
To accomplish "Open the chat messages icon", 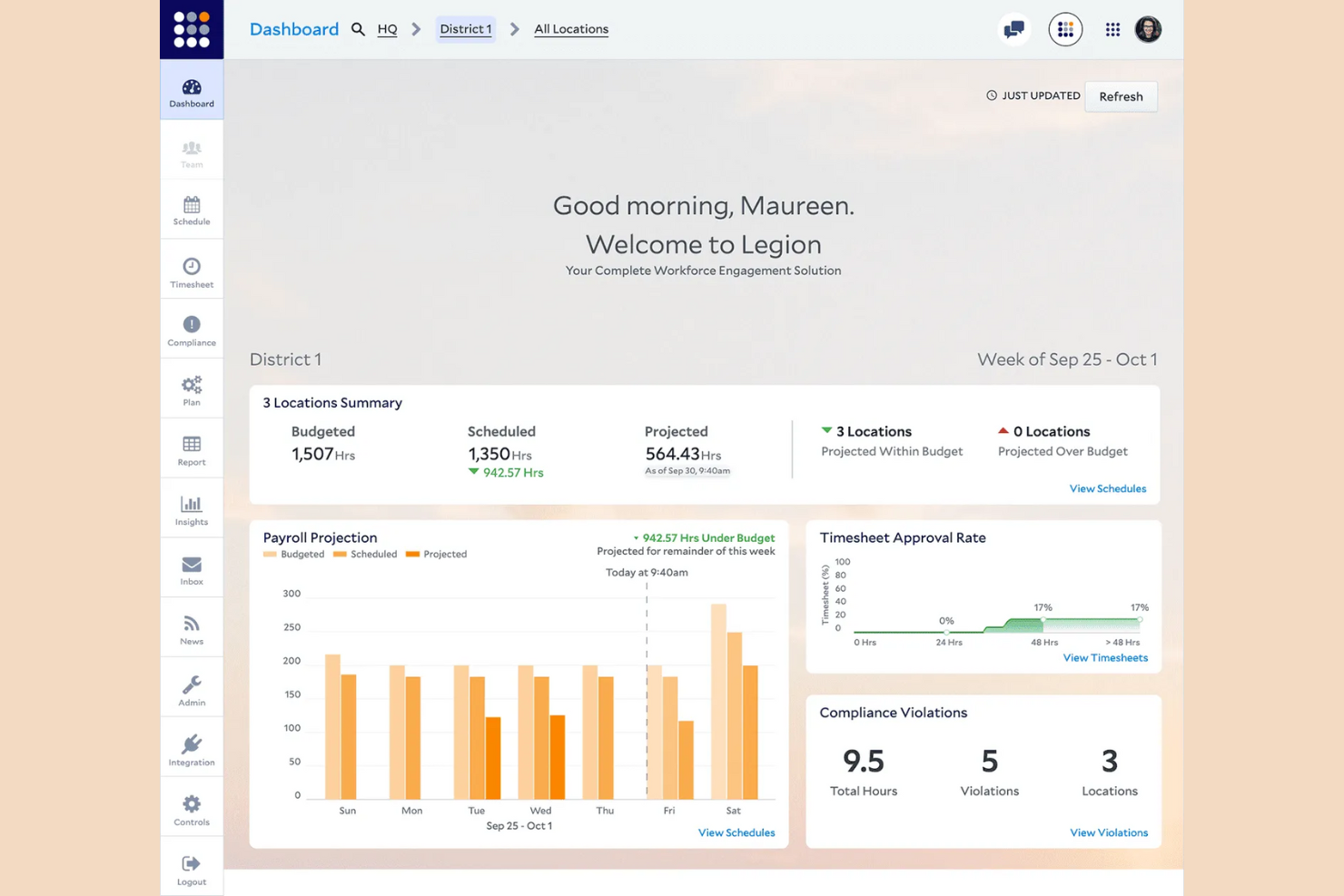I will click(1014, 30).
